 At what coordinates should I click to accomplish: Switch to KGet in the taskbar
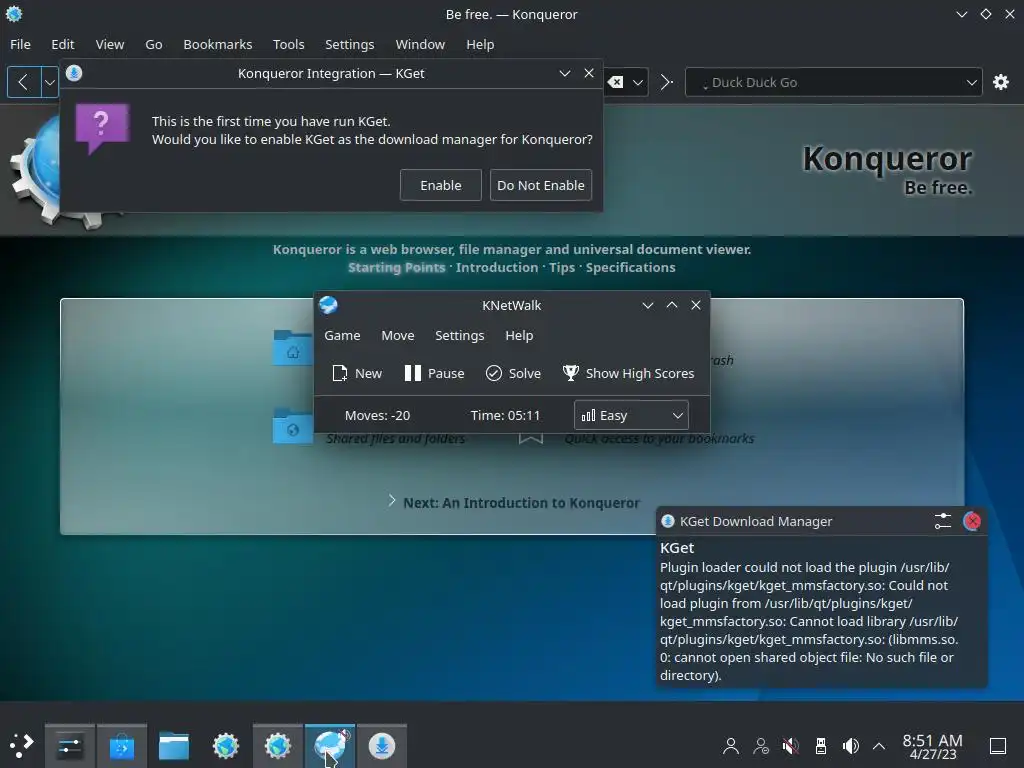click(x=382, y=746)
